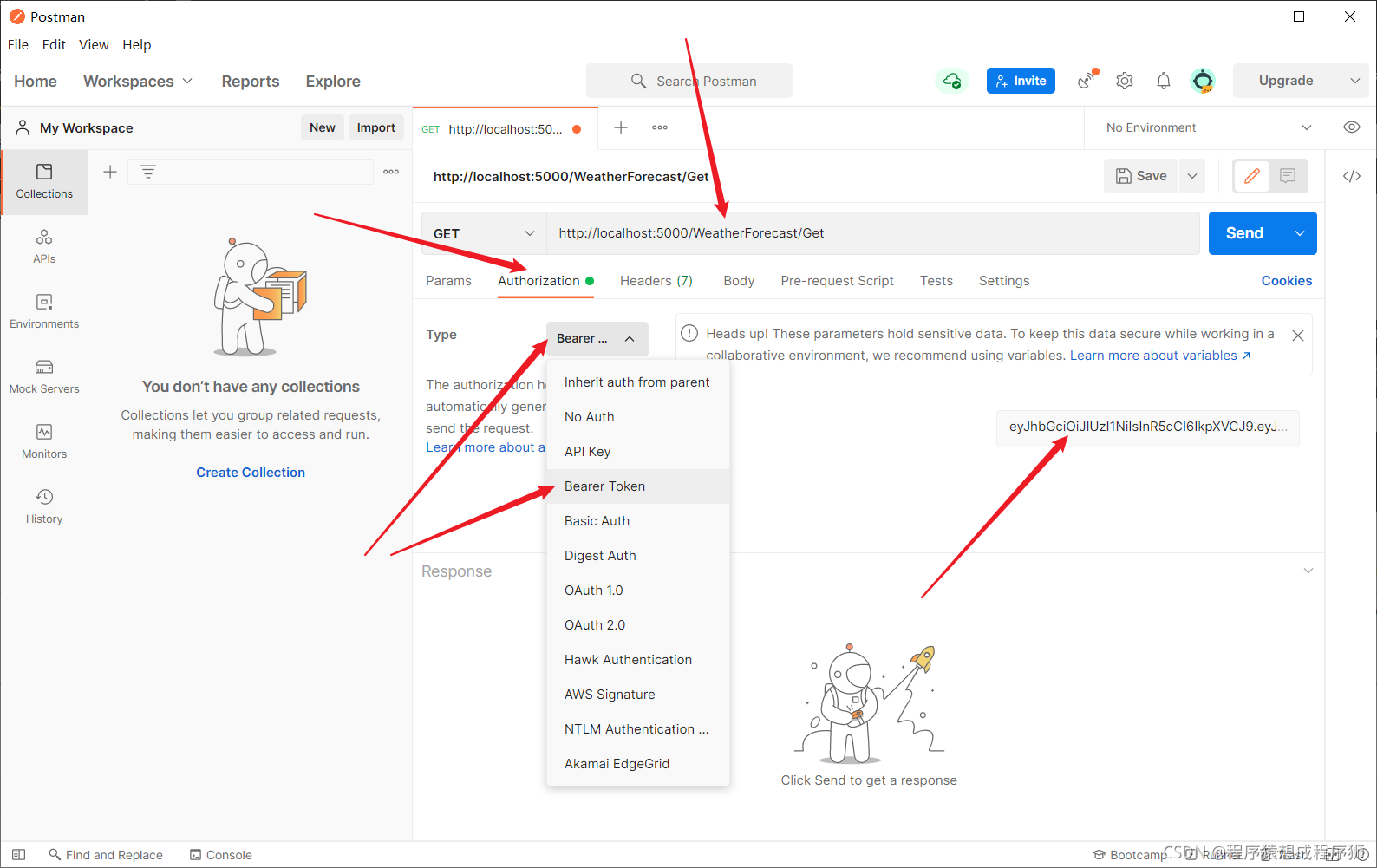1377x868 pixels.
Task: Open the environment quick look eye icon
Action: (1351, 127)
